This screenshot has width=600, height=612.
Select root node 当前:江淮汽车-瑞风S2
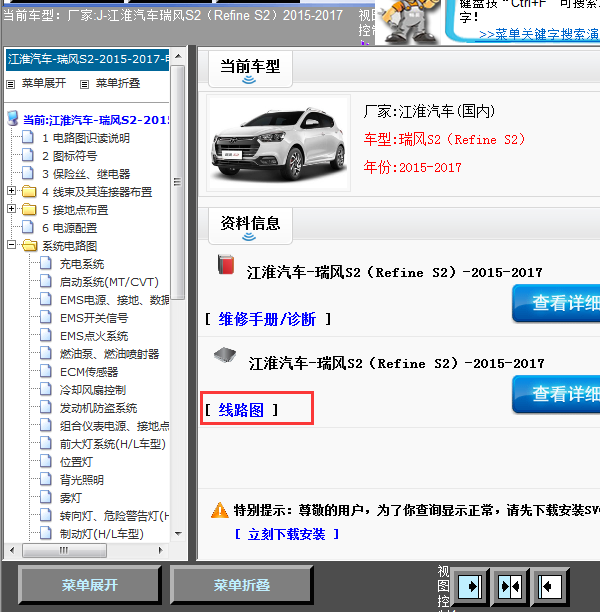(x=96, y=120)
